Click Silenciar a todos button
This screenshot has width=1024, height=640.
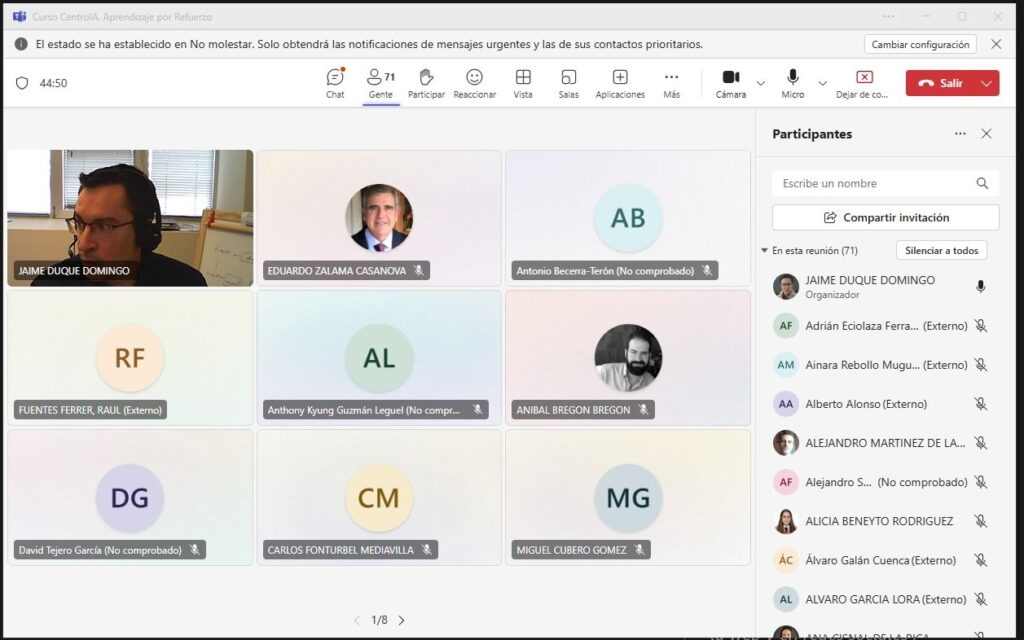[x=941, y=251]
